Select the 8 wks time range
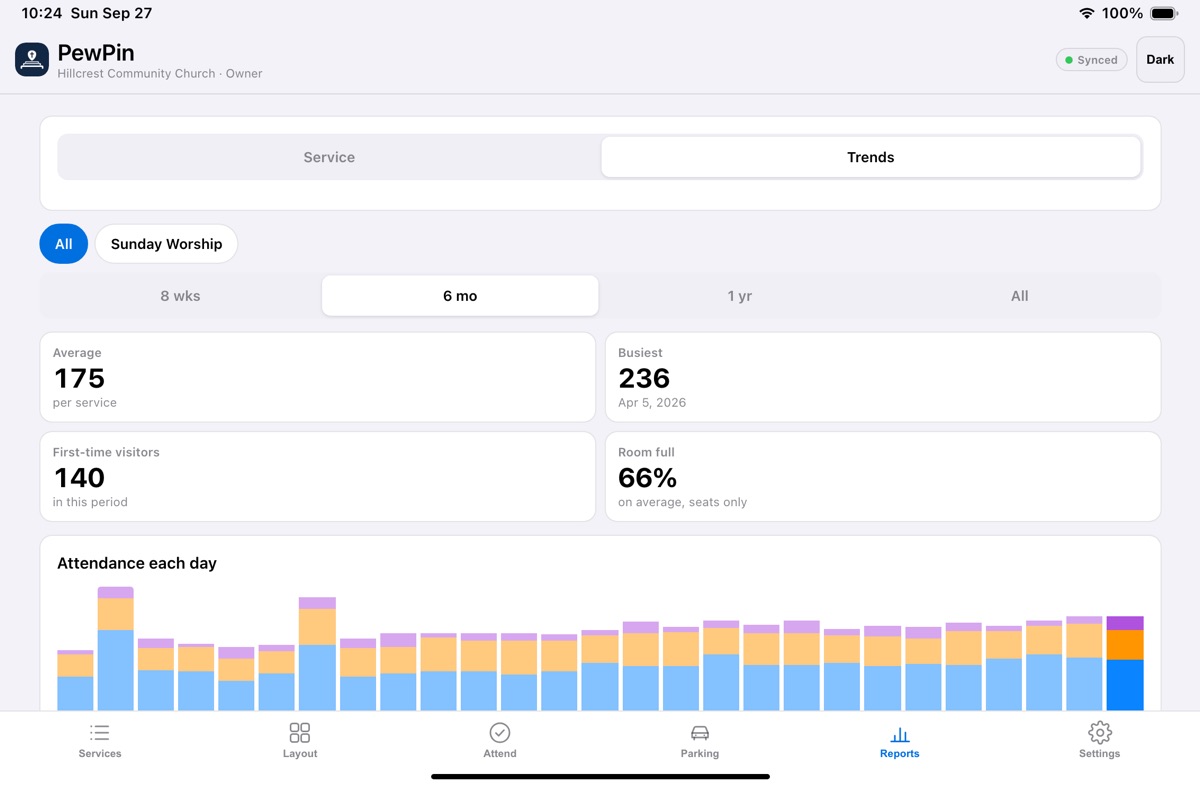Viewport: 1200px width, 788px height. [180, 296]
